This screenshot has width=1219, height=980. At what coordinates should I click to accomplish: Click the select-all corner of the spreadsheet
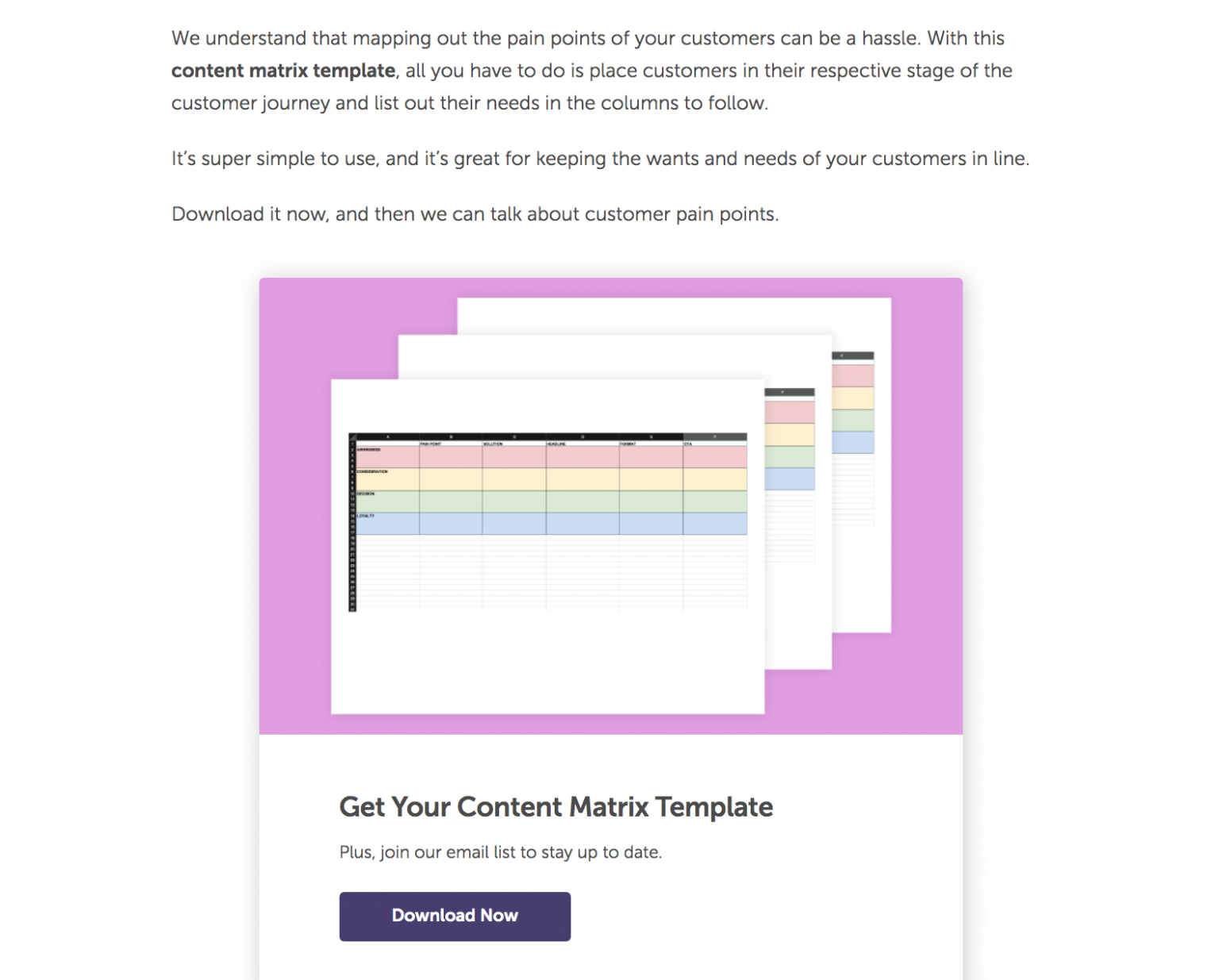[352, 436]
